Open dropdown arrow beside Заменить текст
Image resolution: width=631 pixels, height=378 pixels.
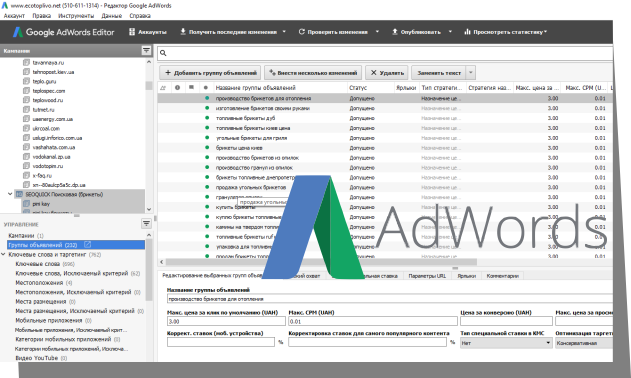pos(471,73)
